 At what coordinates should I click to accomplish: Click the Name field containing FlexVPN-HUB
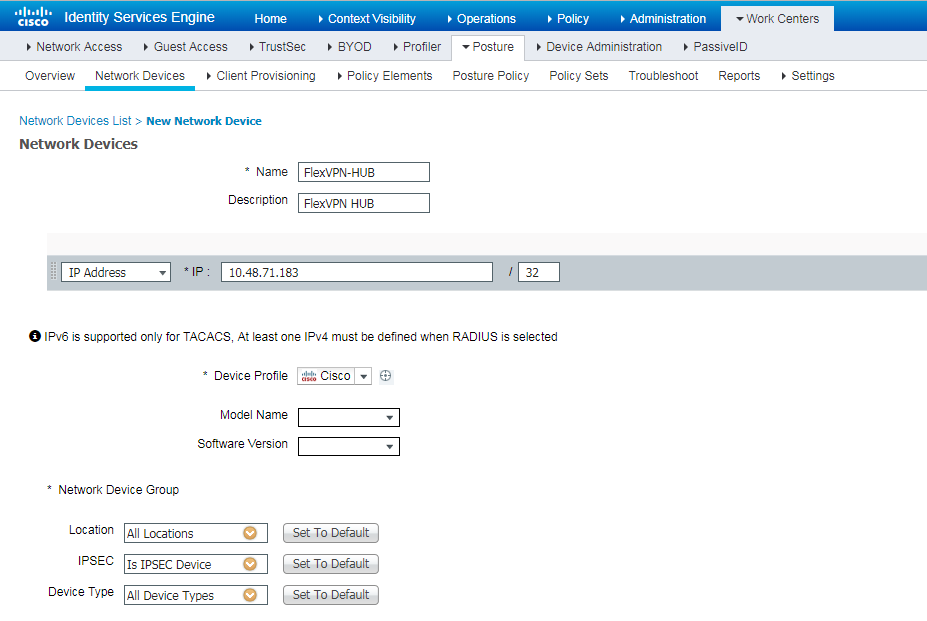point(364,172)
